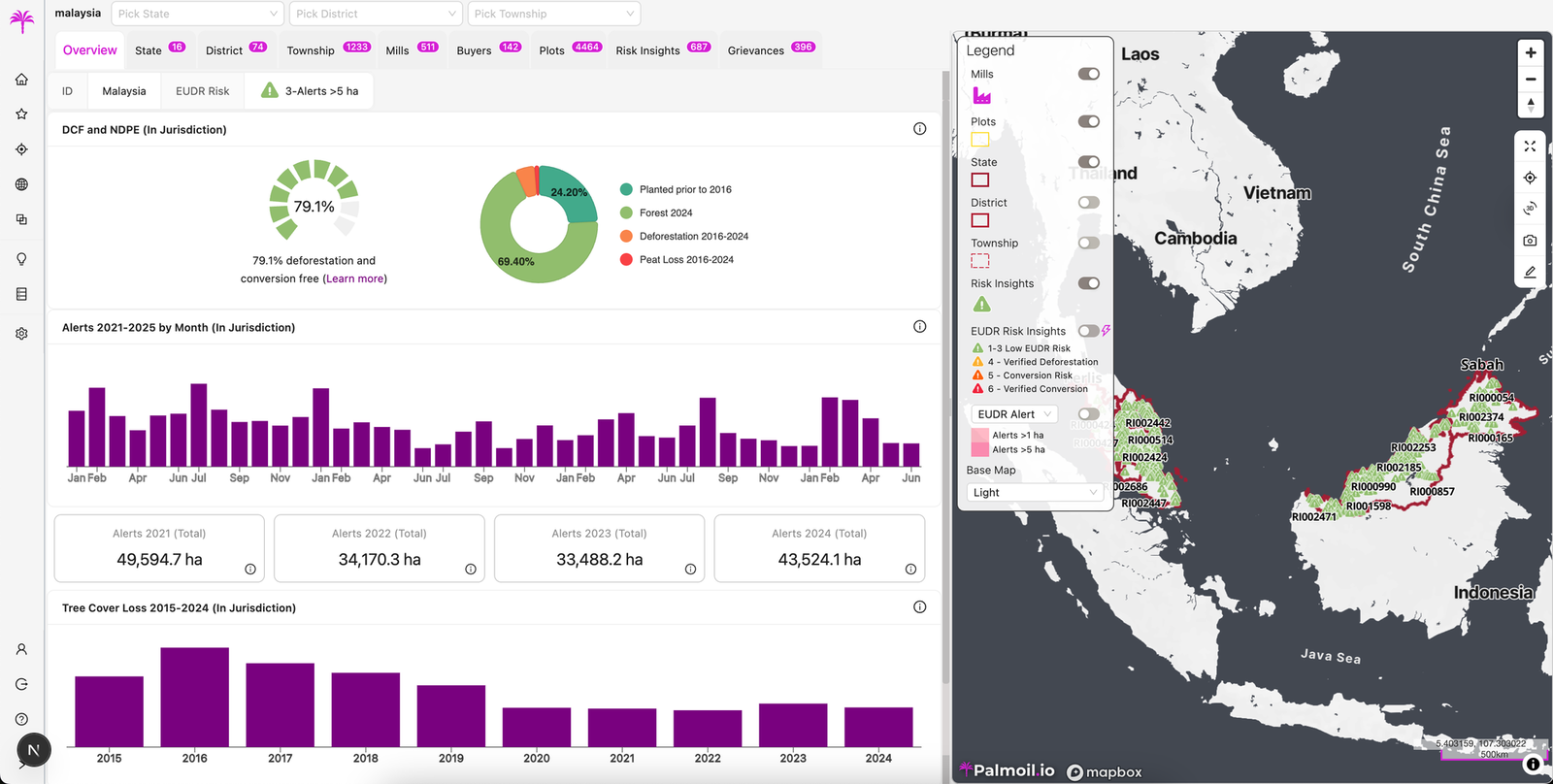Zoom in on the map

click(x=1531, y=52)
